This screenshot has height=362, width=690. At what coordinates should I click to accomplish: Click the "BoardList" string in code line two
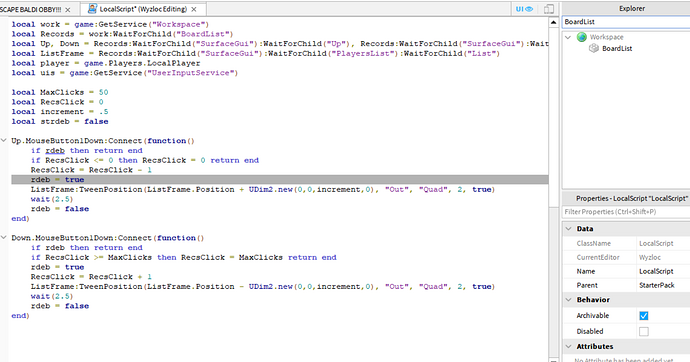pyautogui.click(x=202, y=34)
